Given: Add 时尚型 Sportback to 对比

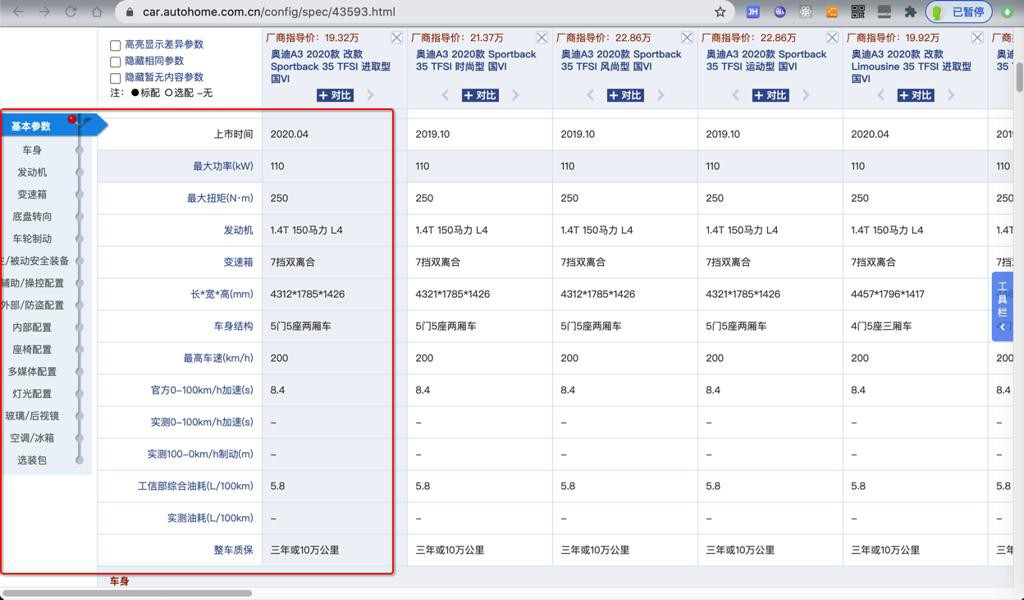Looking at the screenshot, I should click(x=480, y=95).
